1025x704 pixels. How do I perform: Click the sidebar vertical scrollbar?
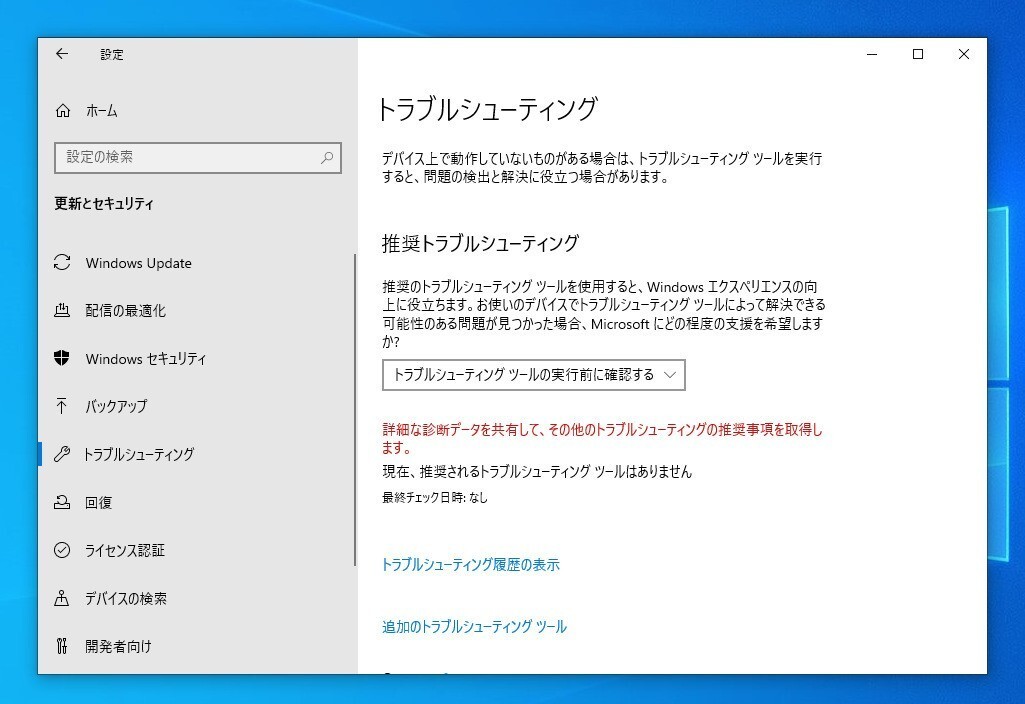click(x=355, y=410)
